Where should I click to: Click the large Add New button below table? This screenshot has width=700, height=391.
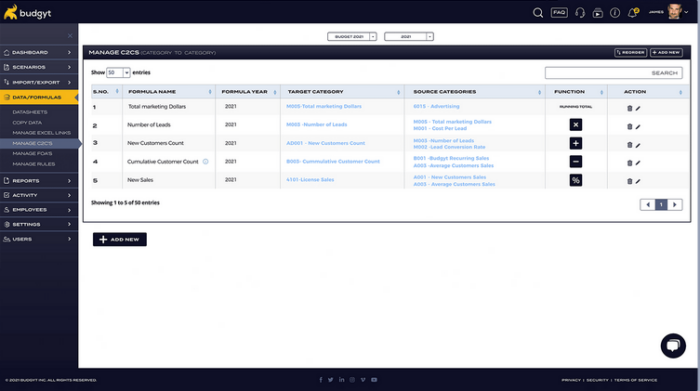click(120, 239)
